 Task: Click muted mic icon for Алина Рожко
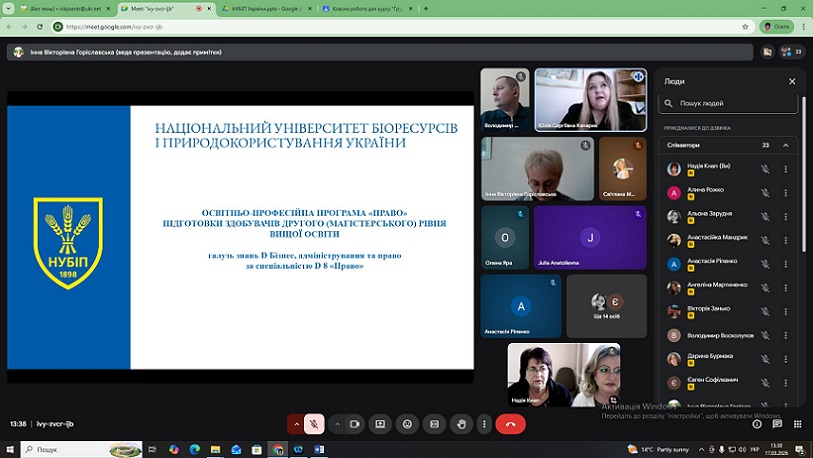(765, 193)
